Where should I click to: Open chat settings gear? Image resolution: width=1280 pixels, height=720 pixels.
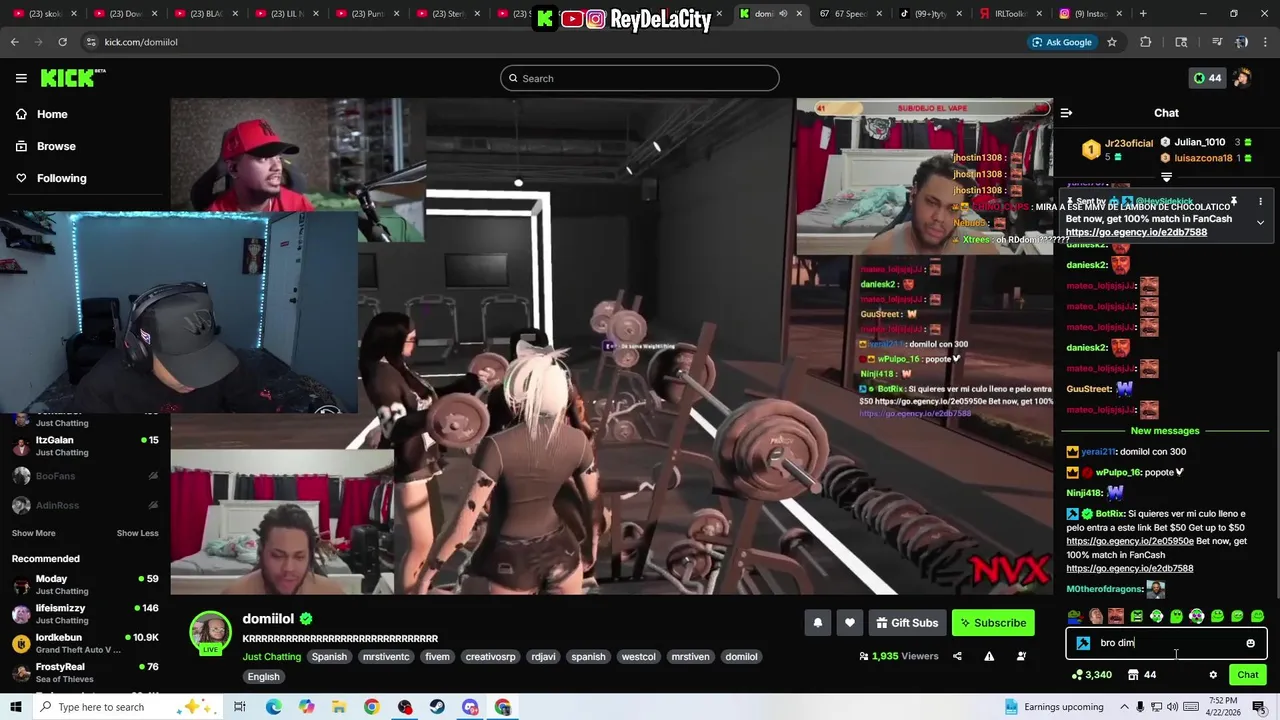1213,675
